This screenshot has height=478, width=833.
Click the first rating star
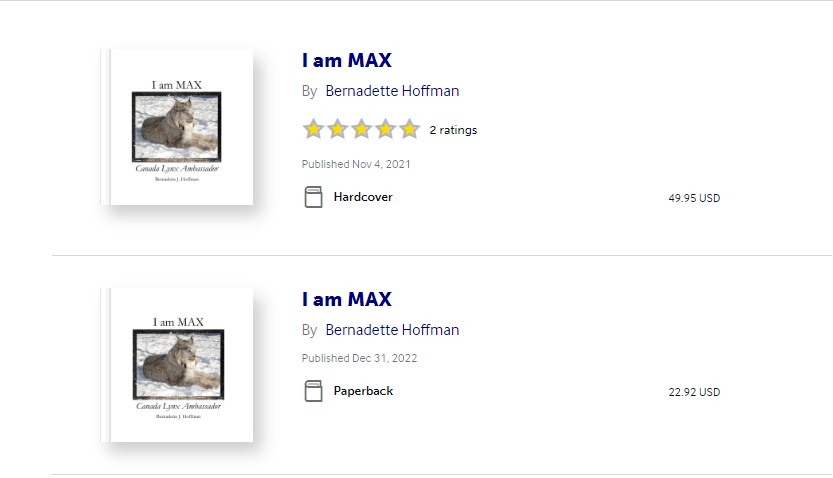(x=313, y=129)
